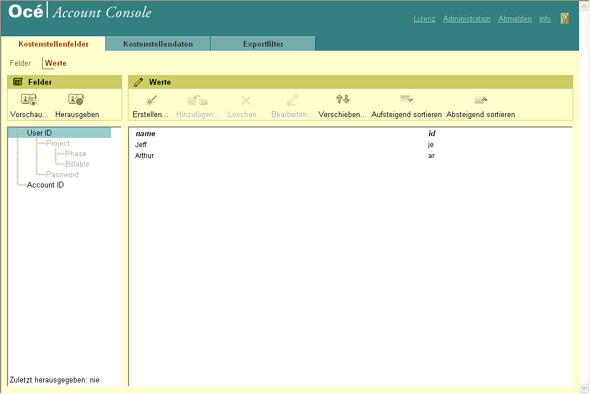The height and width of the screenshot is (394, 590).
Task: Click the Erstellen create icon
Action: (x=151, y=100)
